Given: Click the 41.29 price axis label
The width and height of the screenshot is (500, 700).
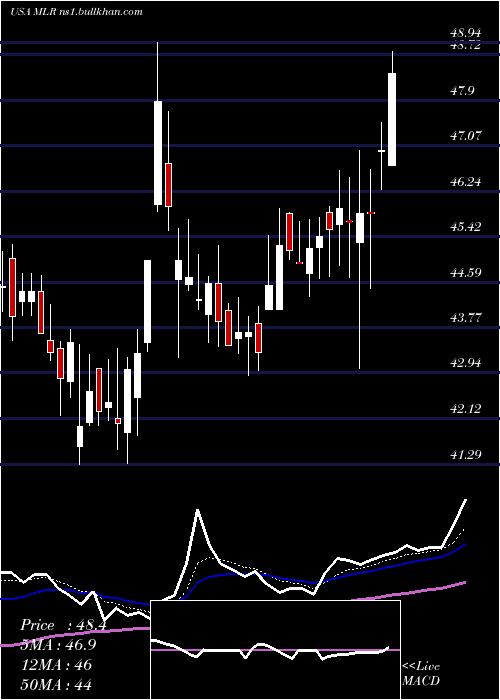Looking at the screenshot, I should tap(466, 455).
